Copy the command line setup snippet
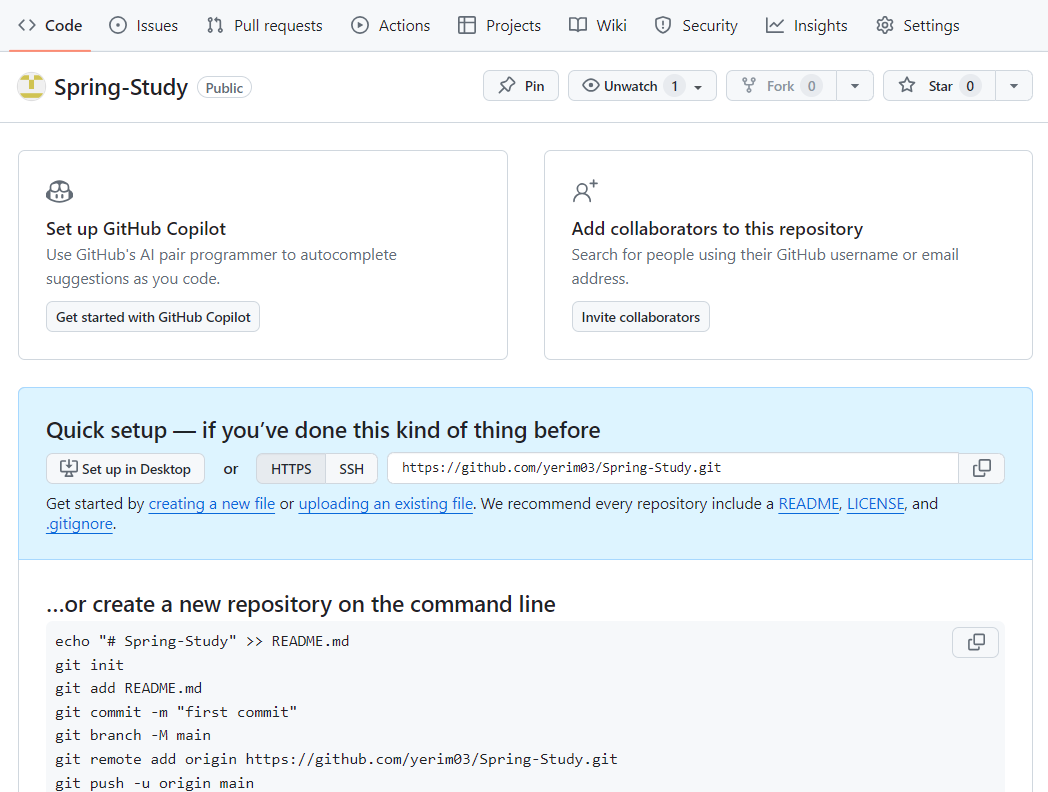This screenshot has height=792, width=1048. tap(976, 642)
